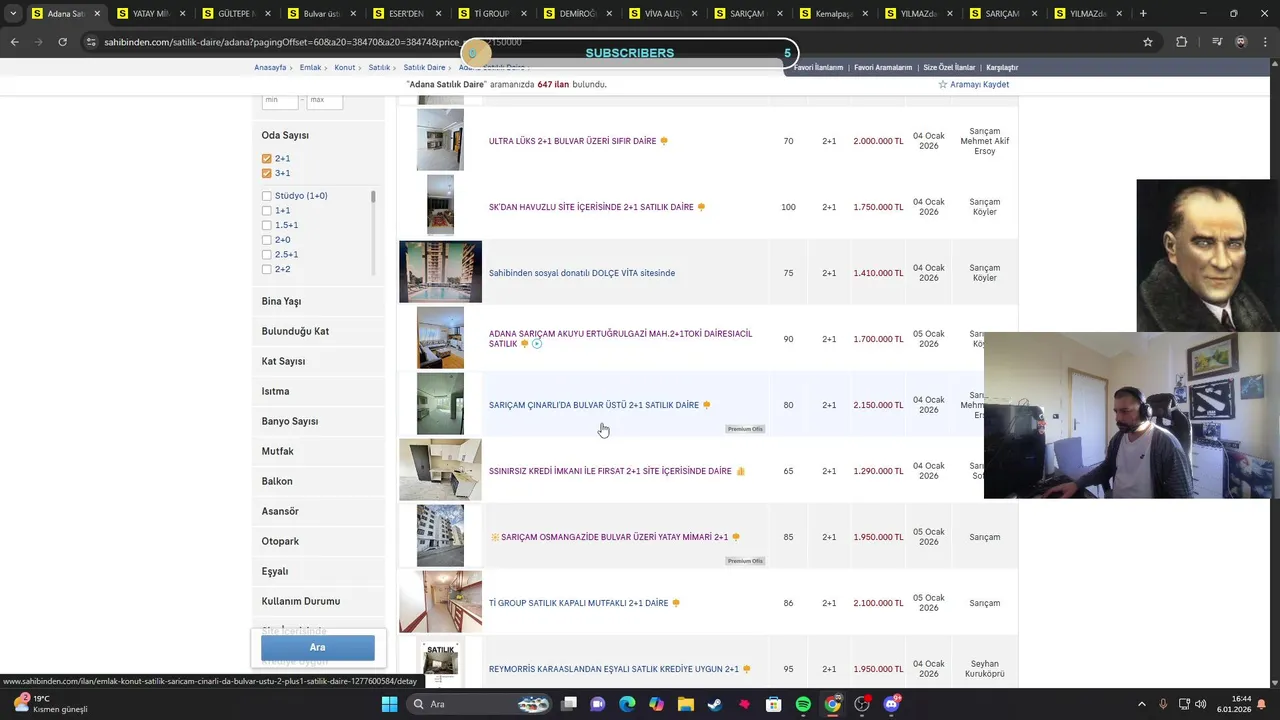Go to Anasayfa breadcrumb
The image size is (1280, 720).
tap(270, 68)
